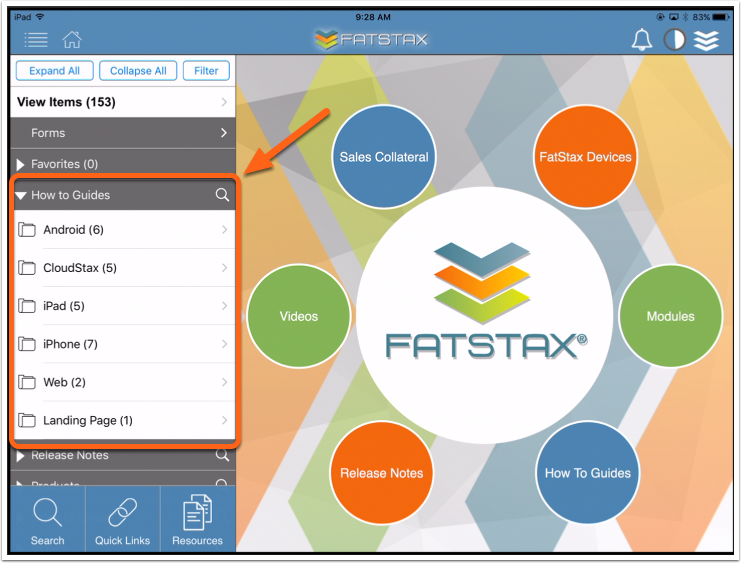Check the Wi-Fi status icon
Viewport: 741px width, 563px height.
(40, 17)
